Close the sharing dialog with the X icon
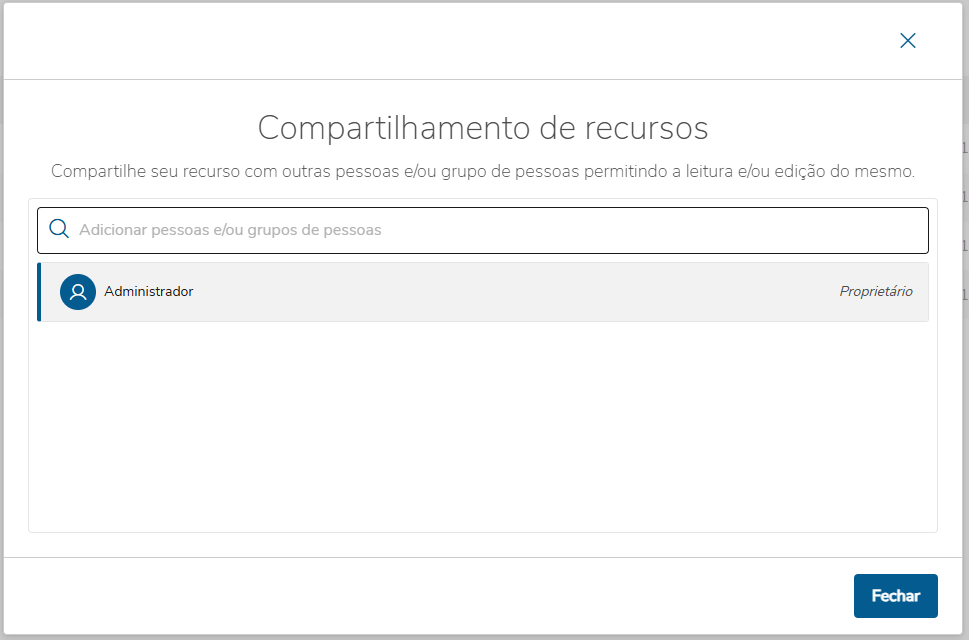969x640 pixels. tap(907, 41)
